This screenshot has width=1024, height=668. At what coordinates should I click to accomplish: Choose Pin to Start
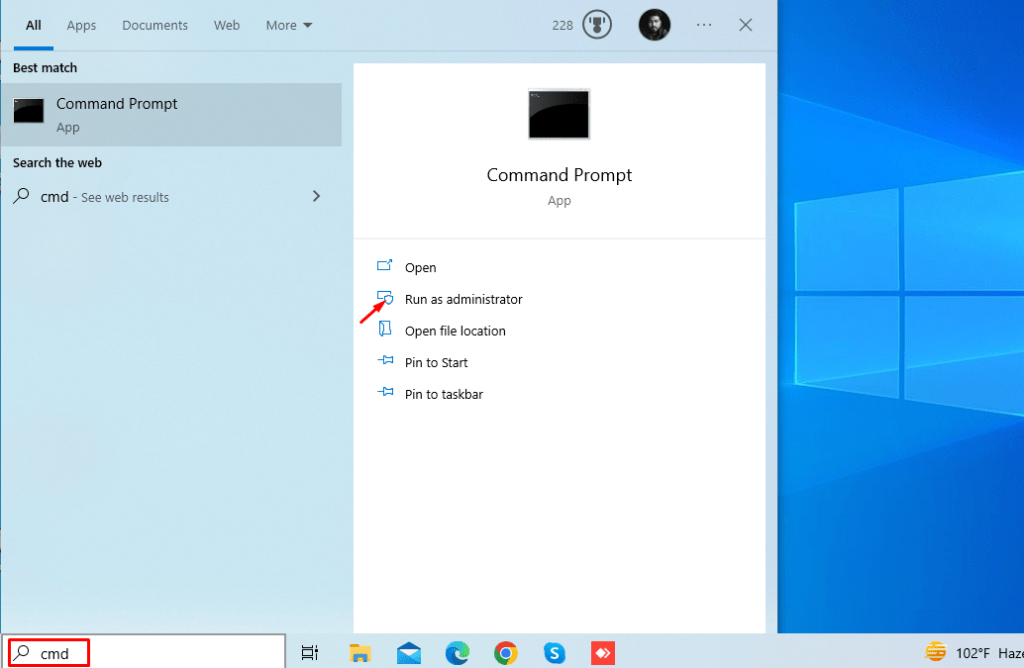(436, 362)
